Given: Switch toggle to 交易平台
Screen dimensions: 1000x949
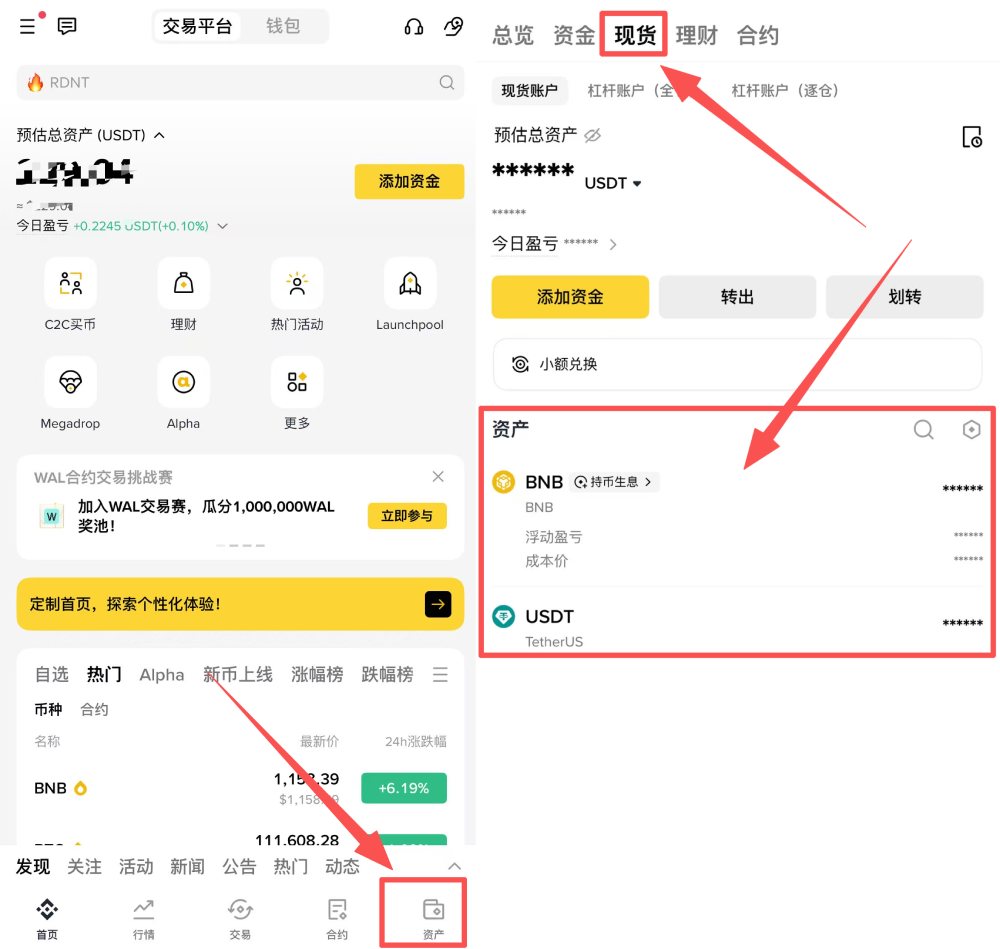Looking at the screenshot, I should point(198,26).
